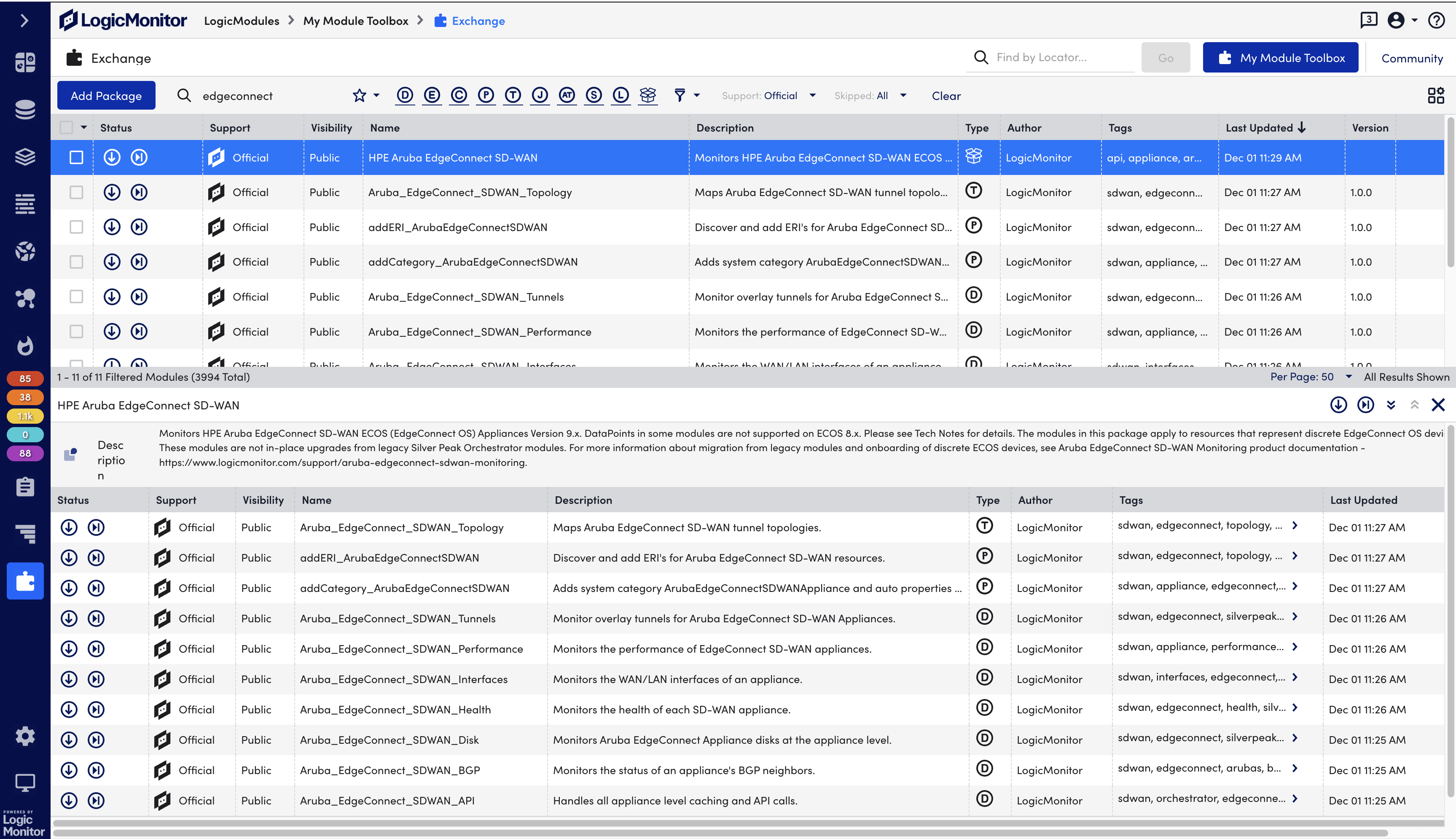The height and width of the screenshot is (839, 1456).
Task: Open the Skipped: All dropdown
Action: 870,96
